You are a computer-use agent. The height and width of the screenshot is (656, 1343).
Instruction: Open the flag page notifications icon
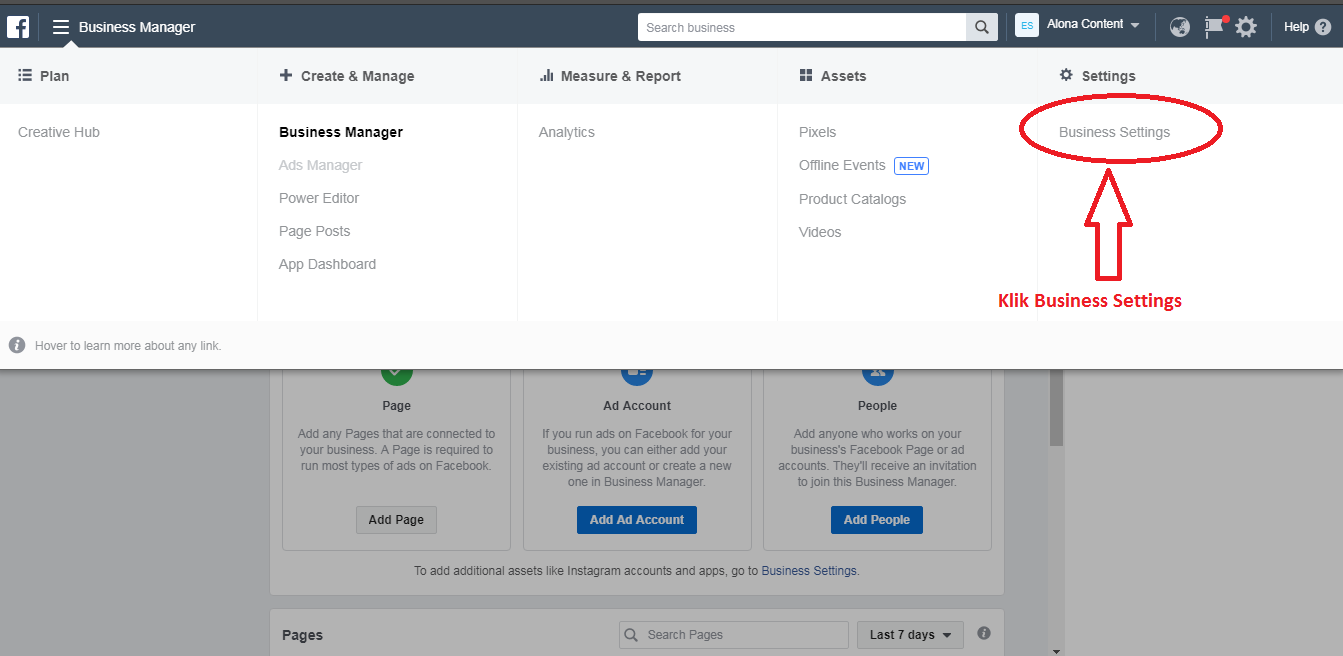(x=1215, y=27)
